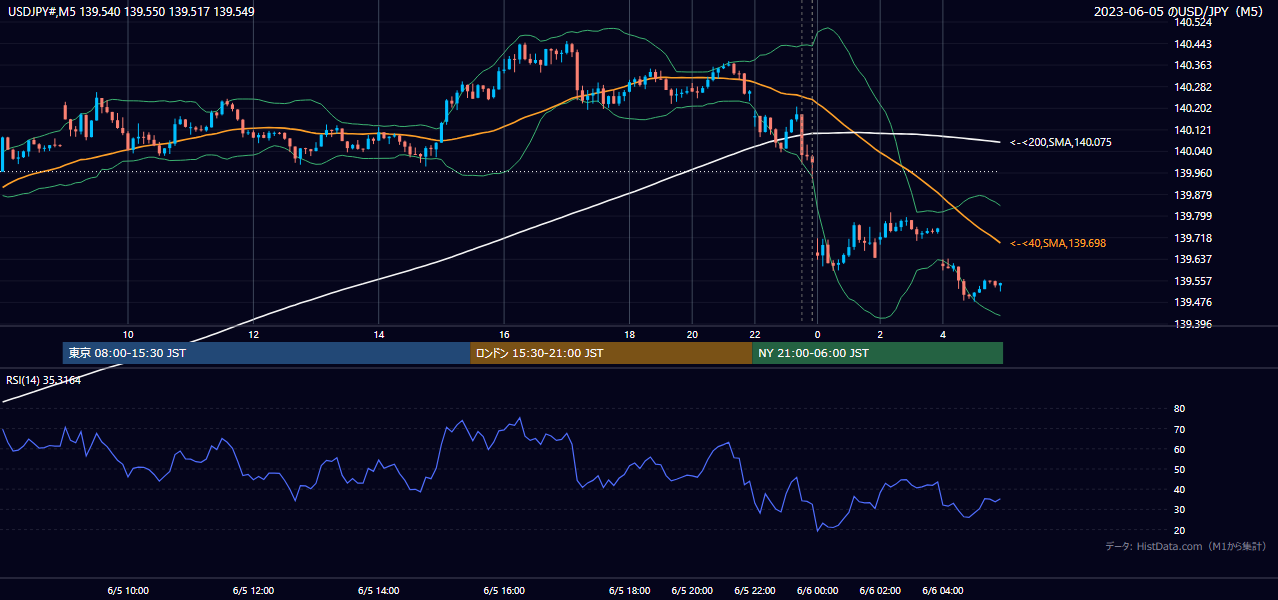Click hour tick 12 under price chart
The image size is (1278, 600).
point(253,334)
